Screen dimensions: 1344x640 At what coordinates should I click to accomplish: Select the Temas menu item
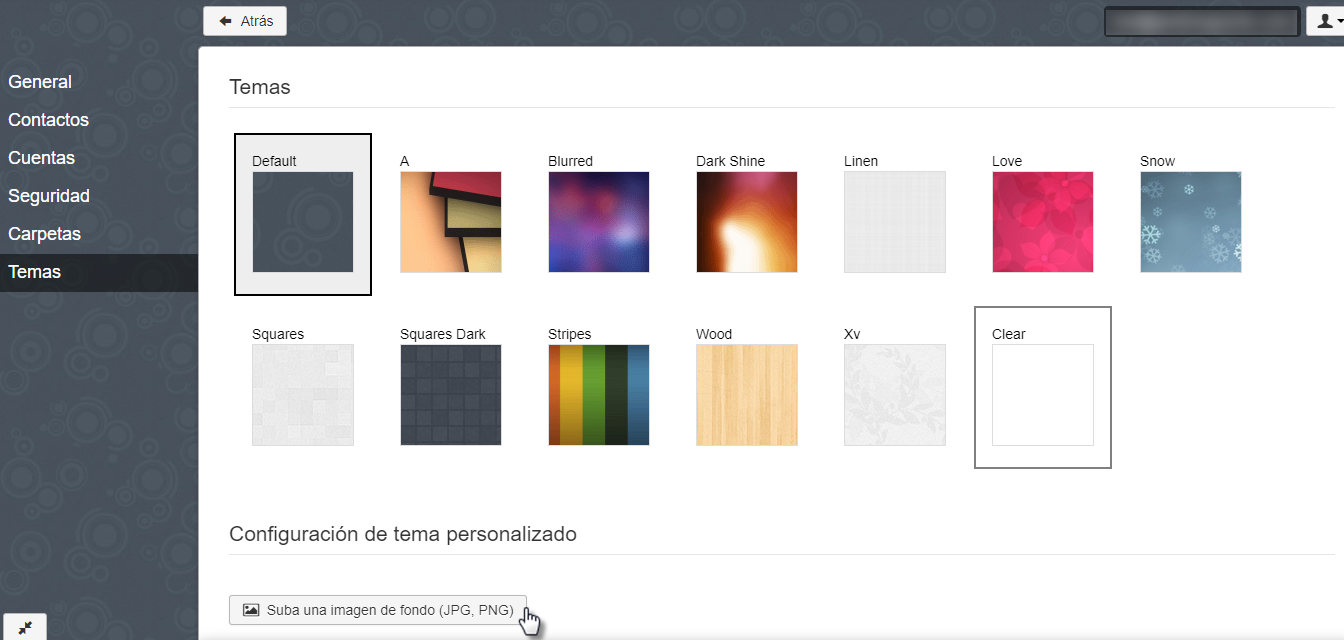point(34,272)
